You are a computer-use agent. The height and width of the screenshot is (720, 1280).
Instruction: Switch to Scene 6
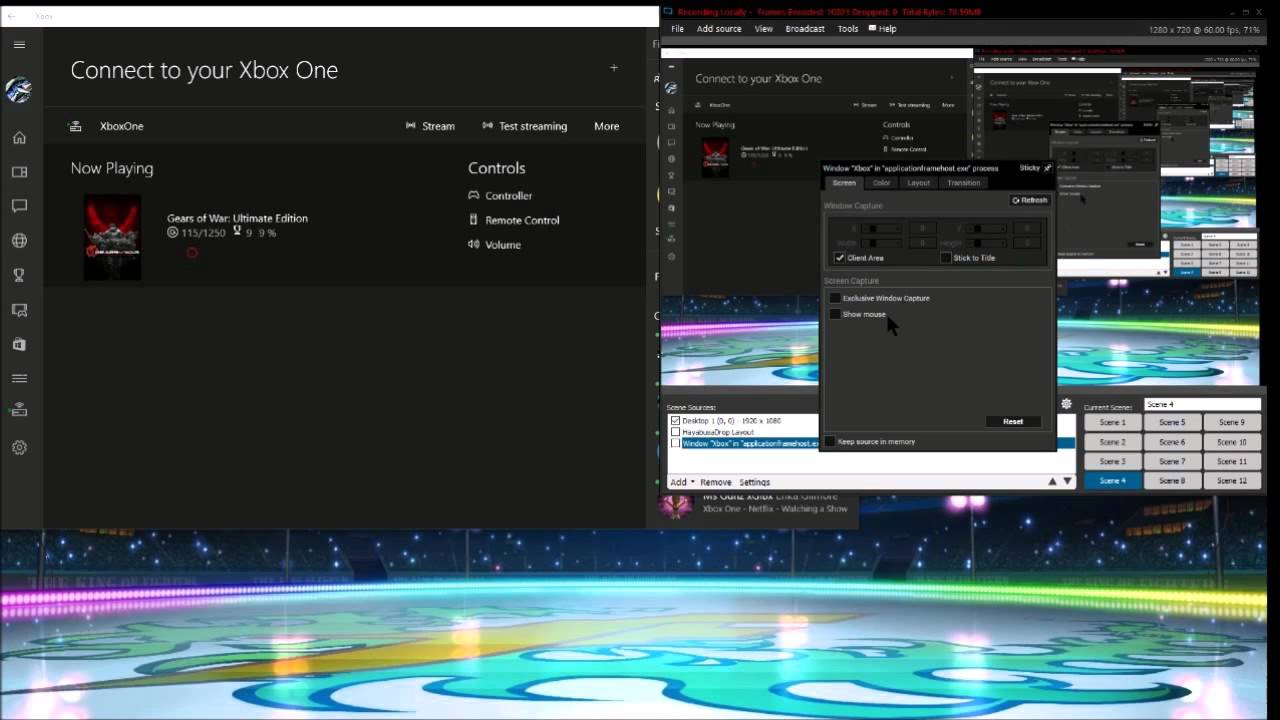point(1171,442)
